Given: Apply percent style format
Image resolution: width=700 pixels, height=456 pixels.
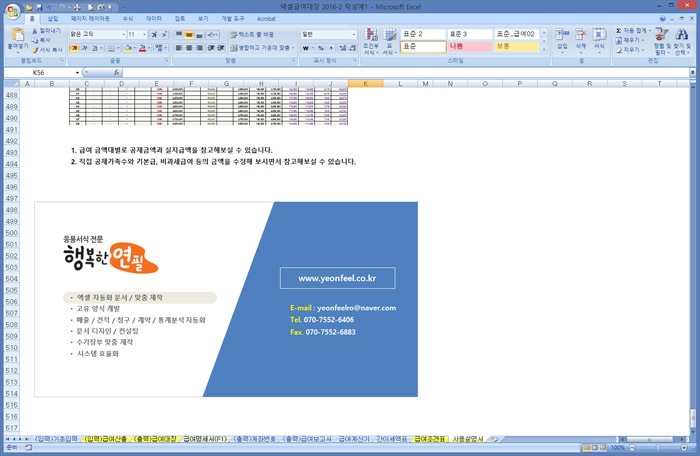Looking at the screenshot, I should click(321, 48).
